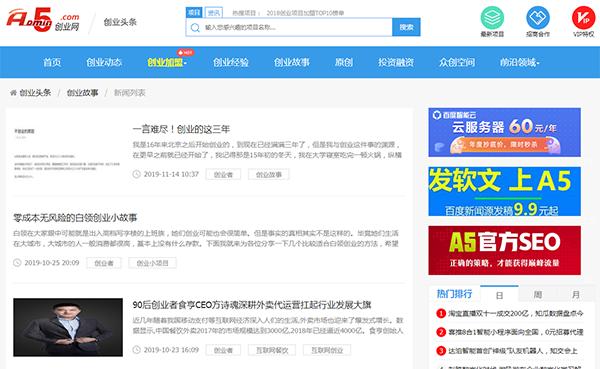
Task: Expand the 前沿领域 dropdown menu
Action: tap(519, 62)
